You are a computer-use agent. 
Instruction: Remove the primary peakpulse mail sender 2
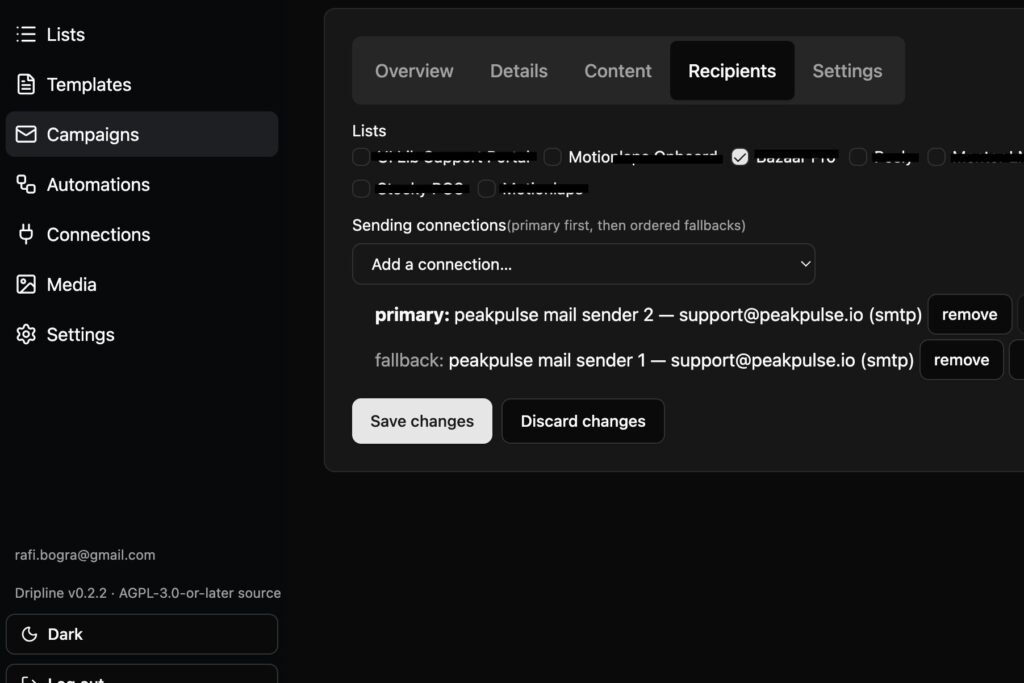970,314
